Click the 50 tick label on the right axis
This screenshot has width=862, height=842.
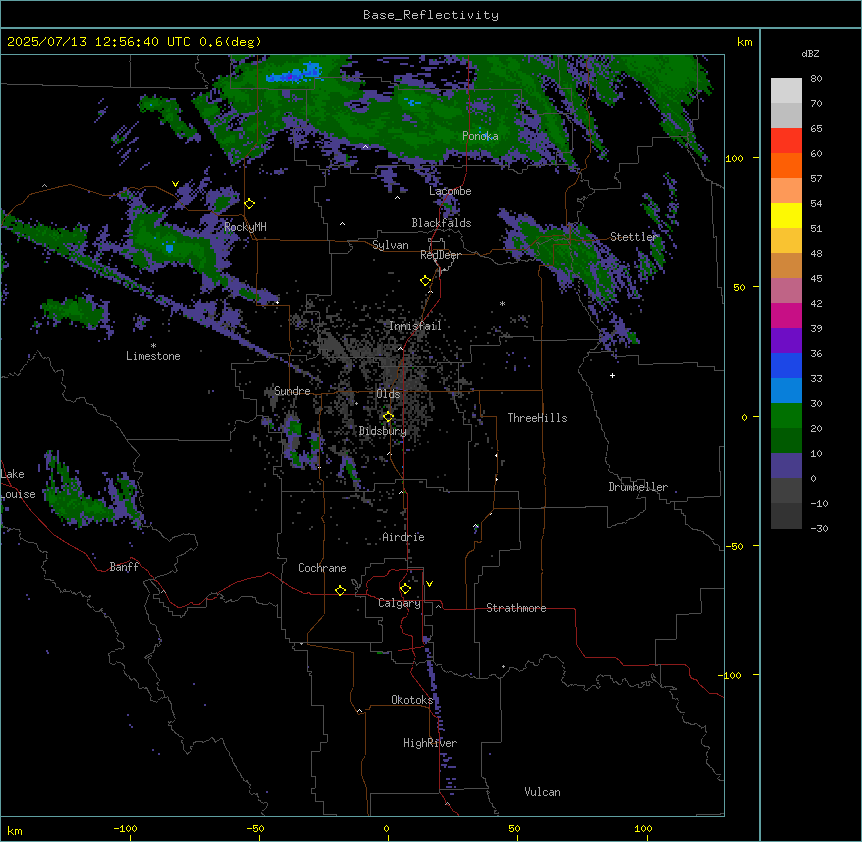pos(739,287)
